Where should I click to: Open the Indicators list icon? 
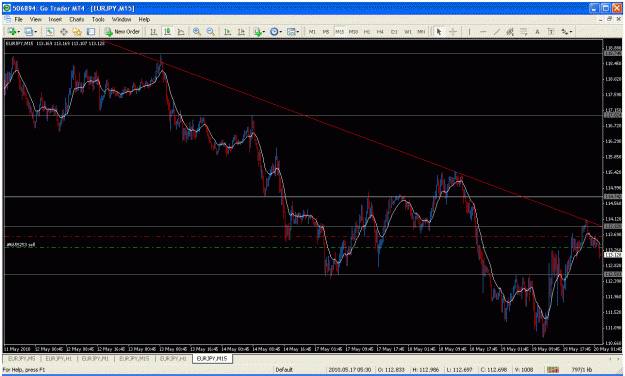(x=257, y=31)
